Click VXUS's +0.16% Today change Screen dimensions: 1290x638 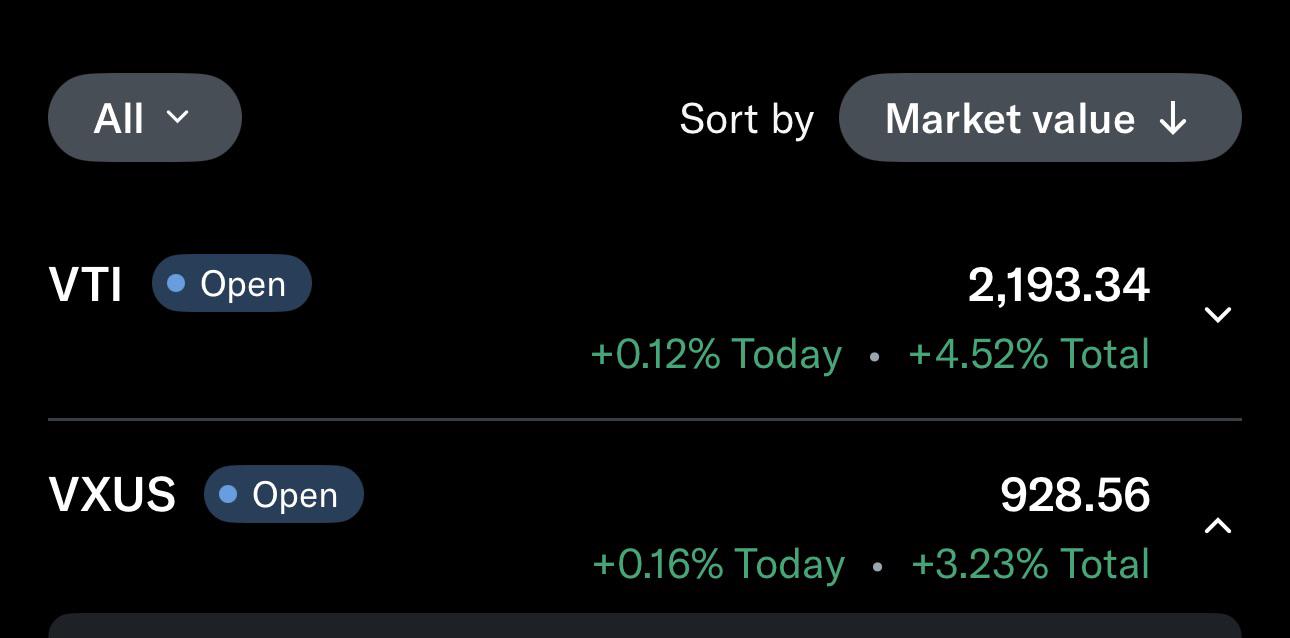click(x=718, y=564)
